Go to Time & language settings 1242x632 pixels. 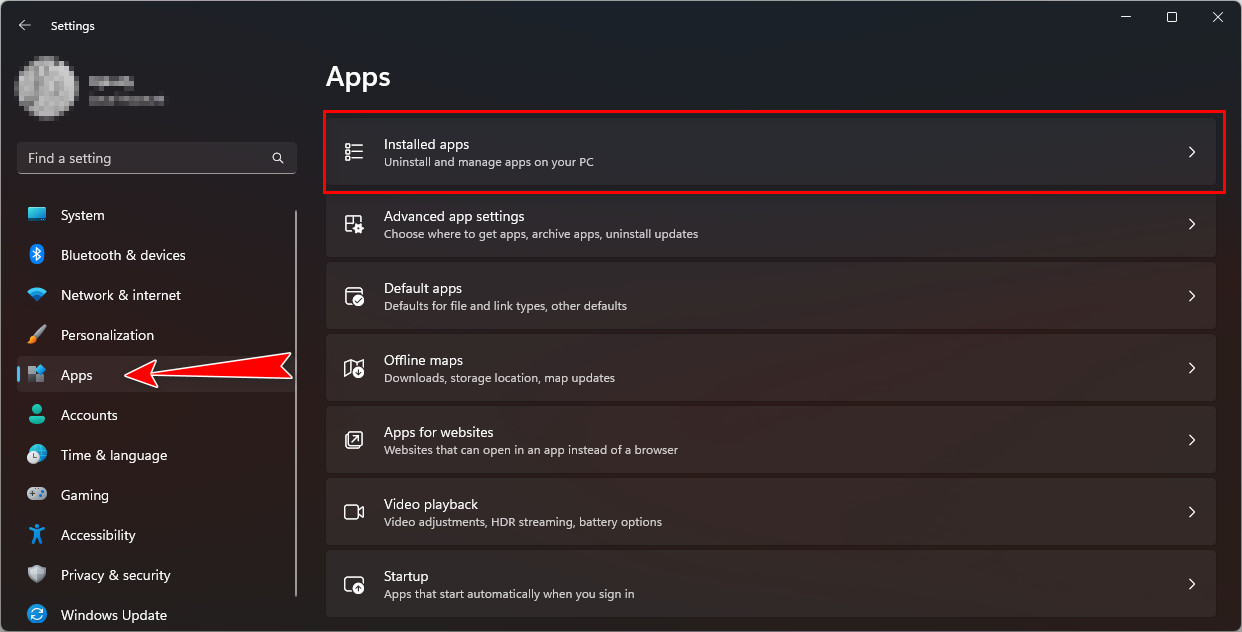click(x=113, y=455)
